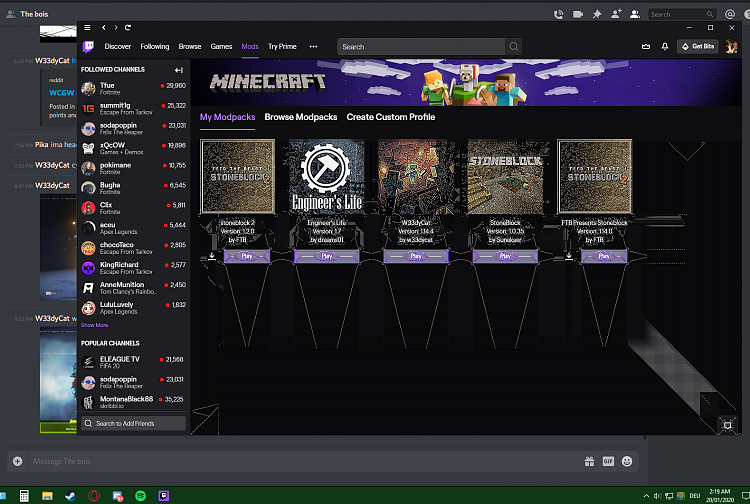Open the Tfue followed channel
The height and width of the screenshot is (504, 750).
tap(133, 88)
